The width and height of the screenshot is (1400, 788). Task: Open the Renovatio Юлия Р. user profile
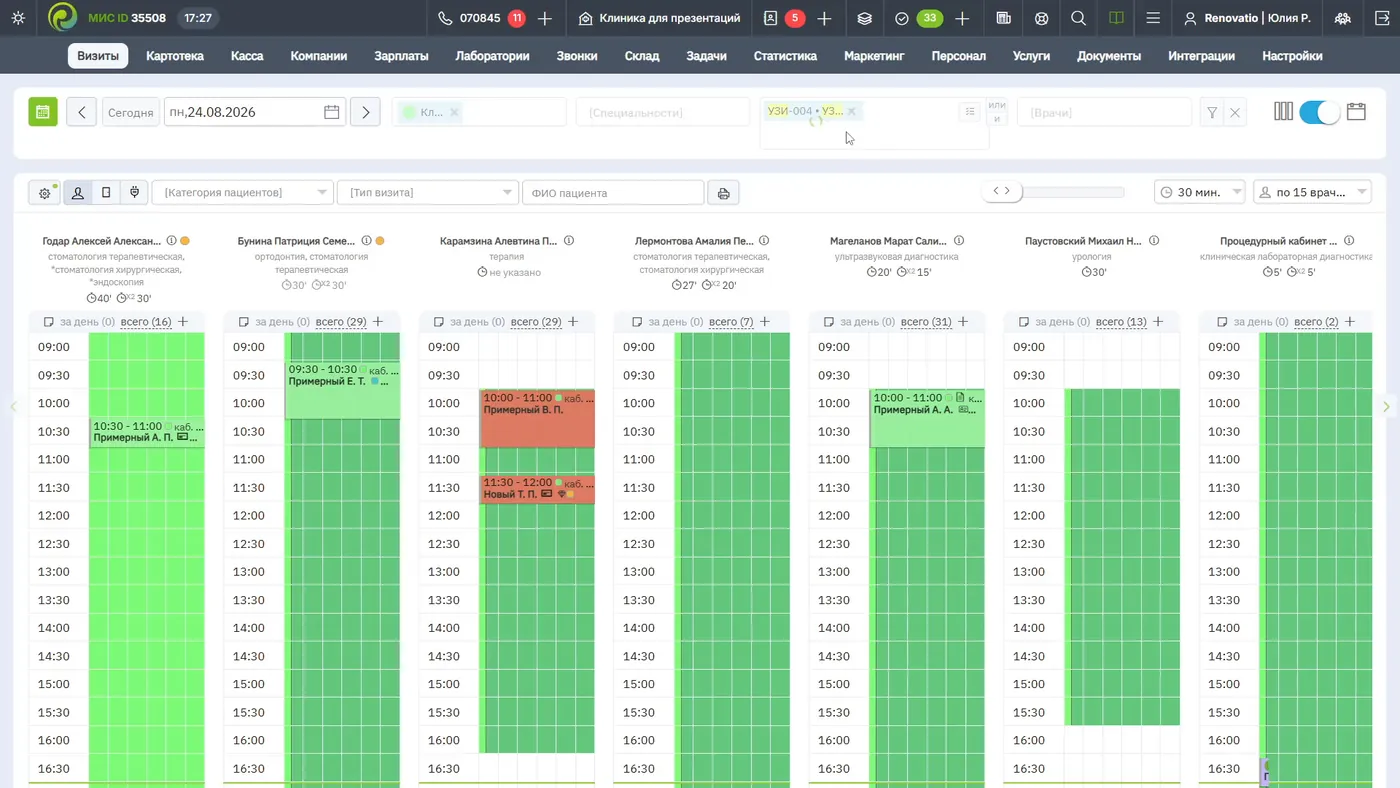[1247, 18]
